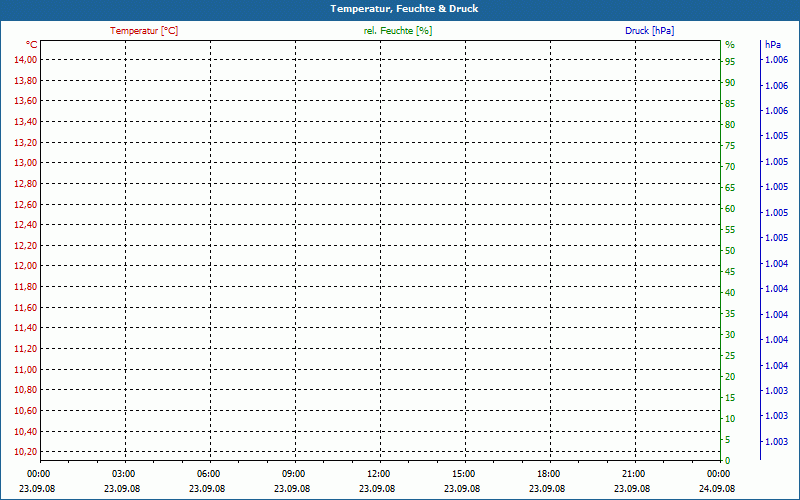Select the 20 humidity tick label
This screenshot has width=800, height=500.
click(730, 377)
